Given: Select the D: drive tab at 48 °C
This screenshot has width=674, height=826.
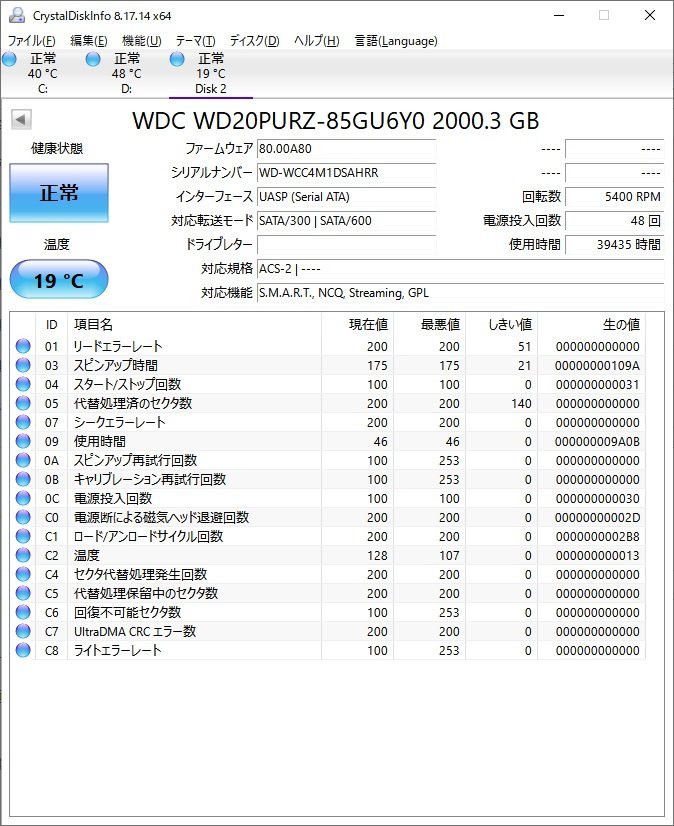Looking at the screenshot, I should (126, 74).
